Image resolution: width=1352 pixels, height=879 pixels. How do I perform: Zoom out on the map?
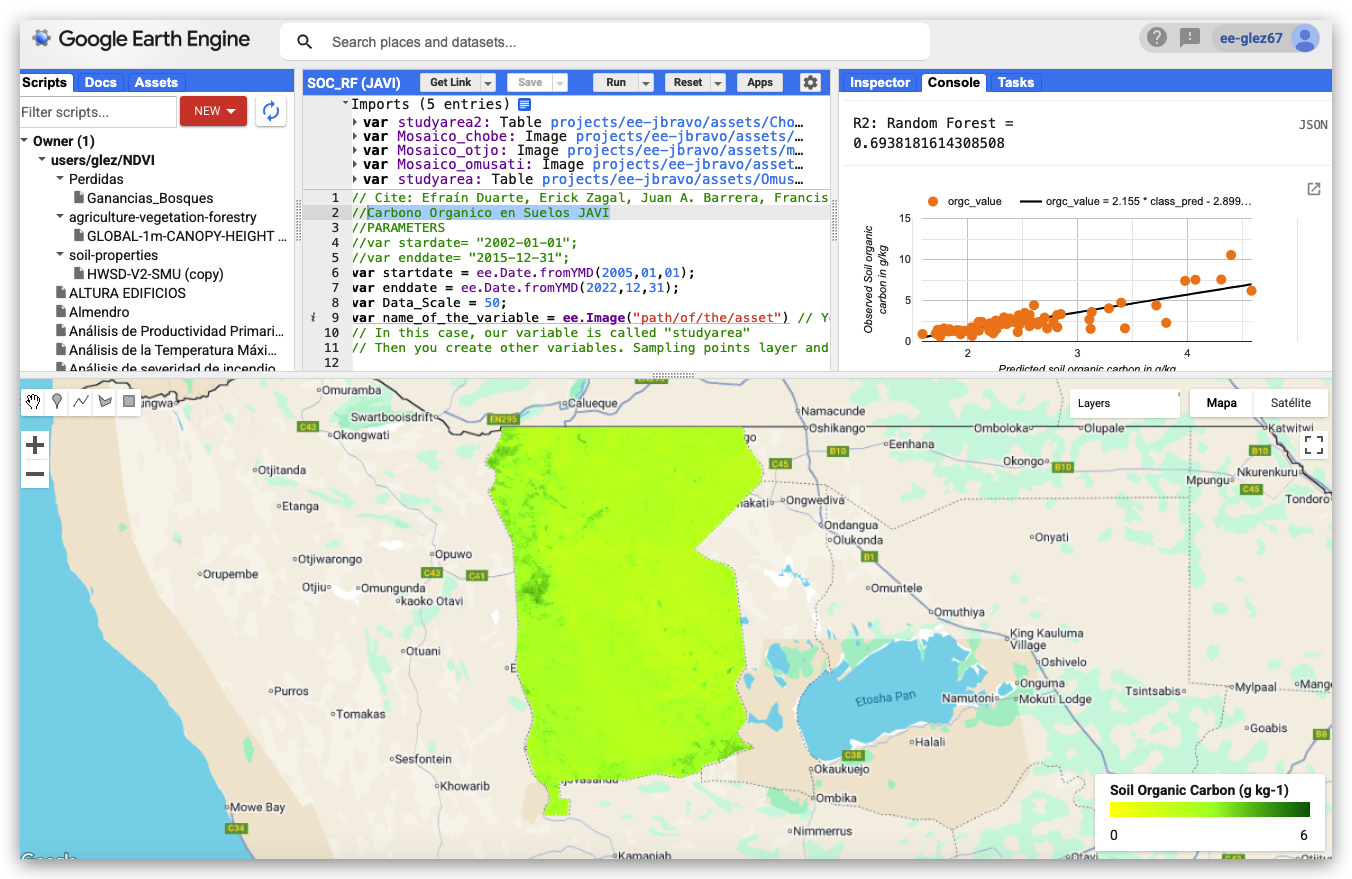pyautogui.click(x=35, y=474)
